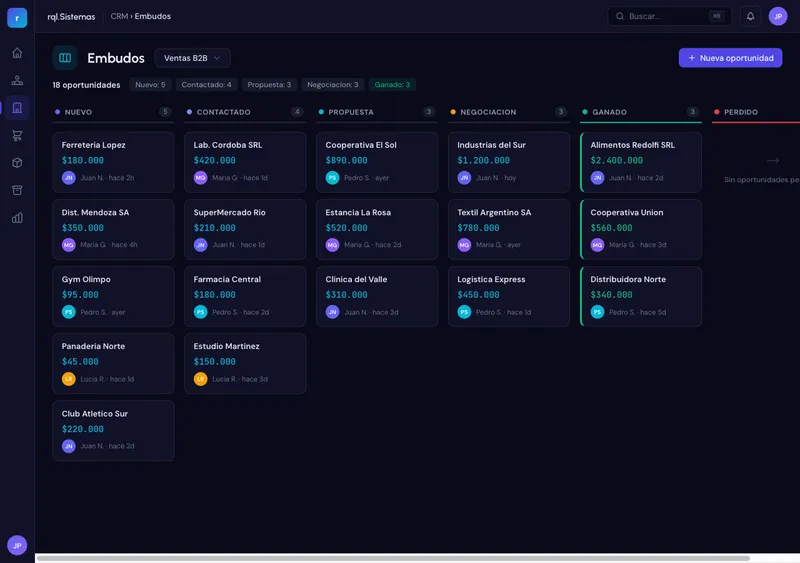800x563 pixels.
Task: Click PS avatar on Cooperativa El Sol card
Action: [332, 178]
